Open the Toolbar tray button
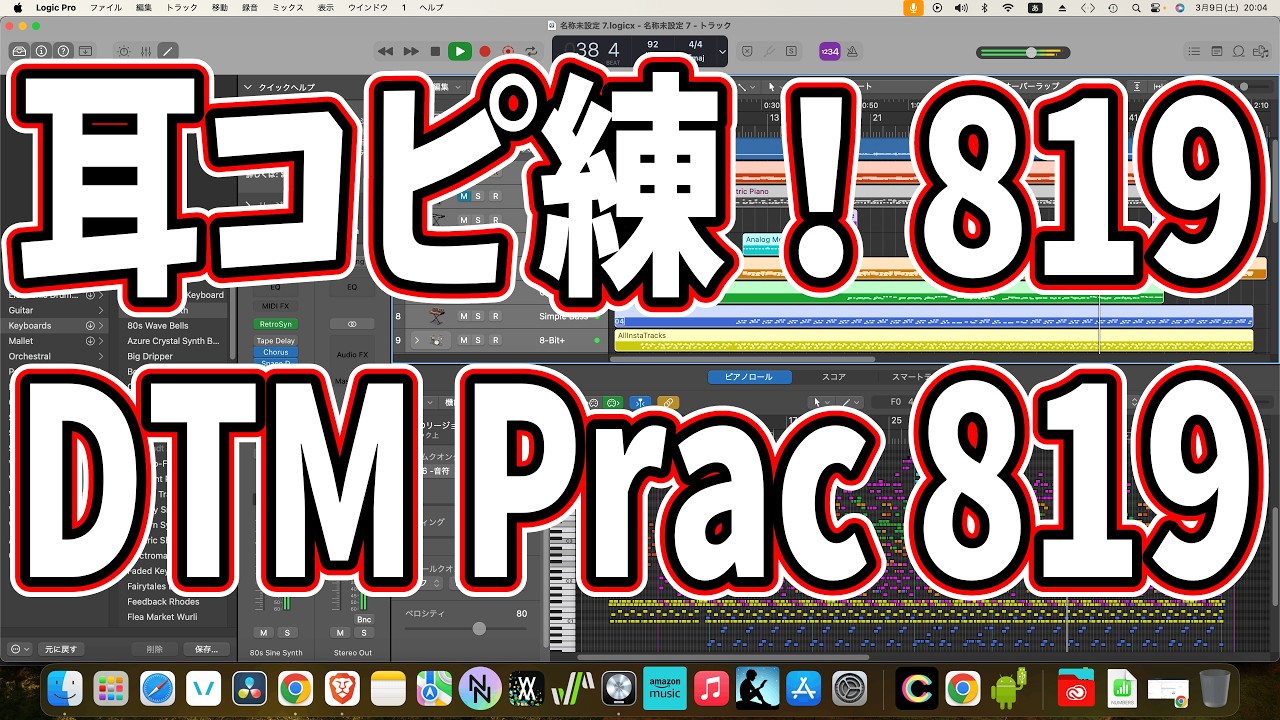This screenshot has height=720, width=1280. pyautogui.click(x=86, y=51)
